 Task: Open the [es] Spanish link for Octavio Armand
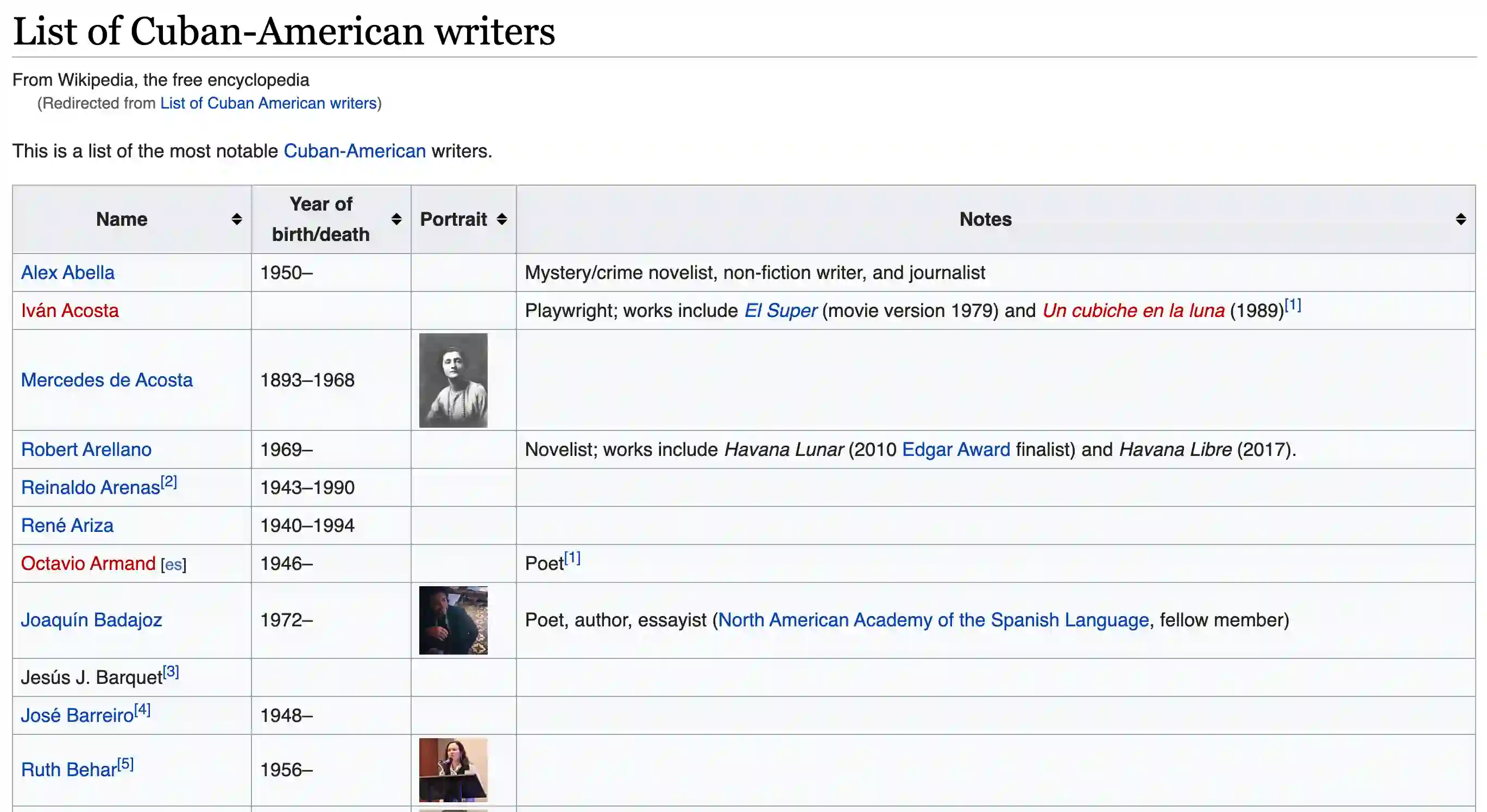pyautogui.click(x=173, y=564)
